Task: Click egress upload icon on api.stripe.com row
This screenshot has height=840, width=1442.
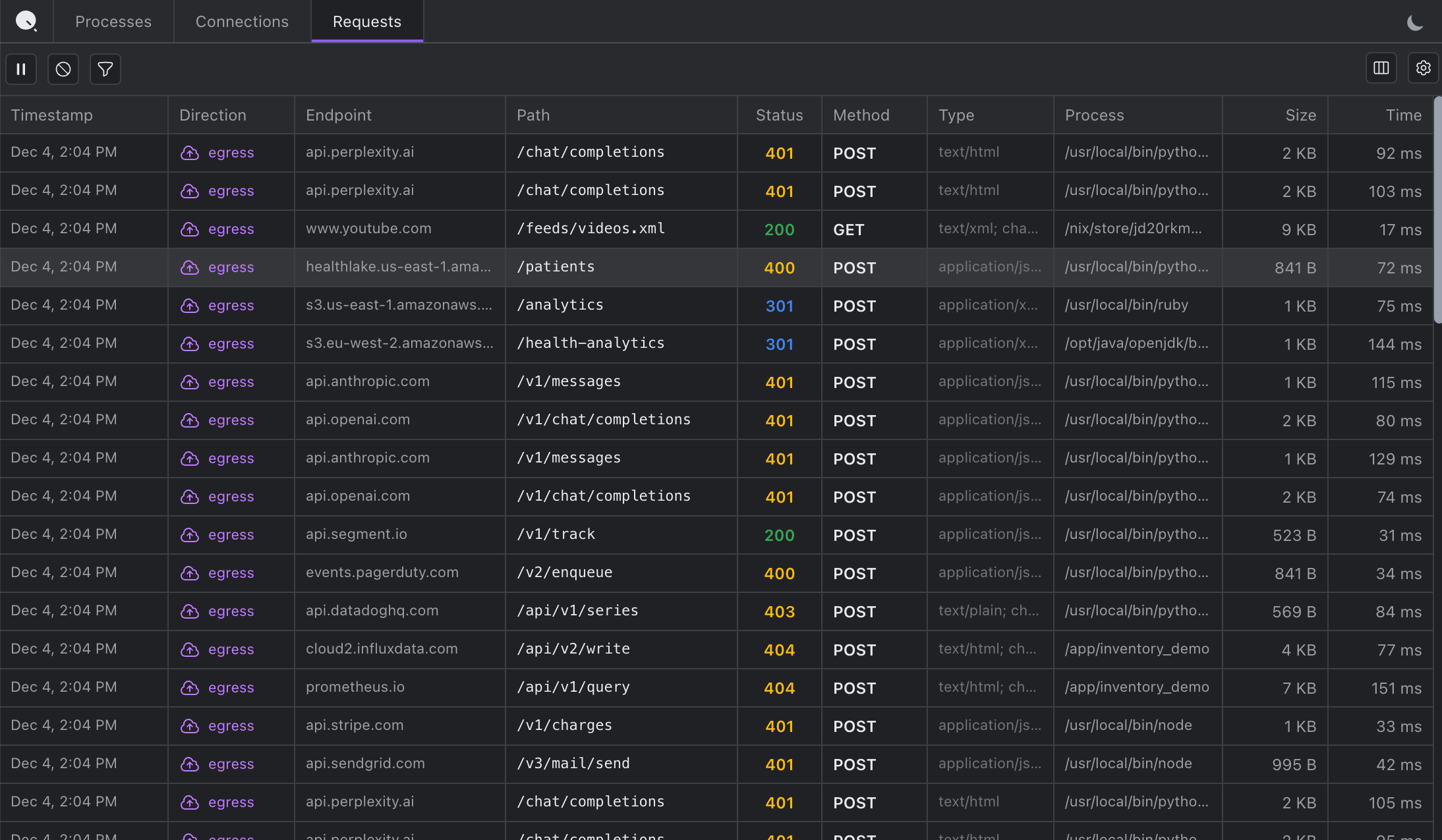Action: coord(190,726)
